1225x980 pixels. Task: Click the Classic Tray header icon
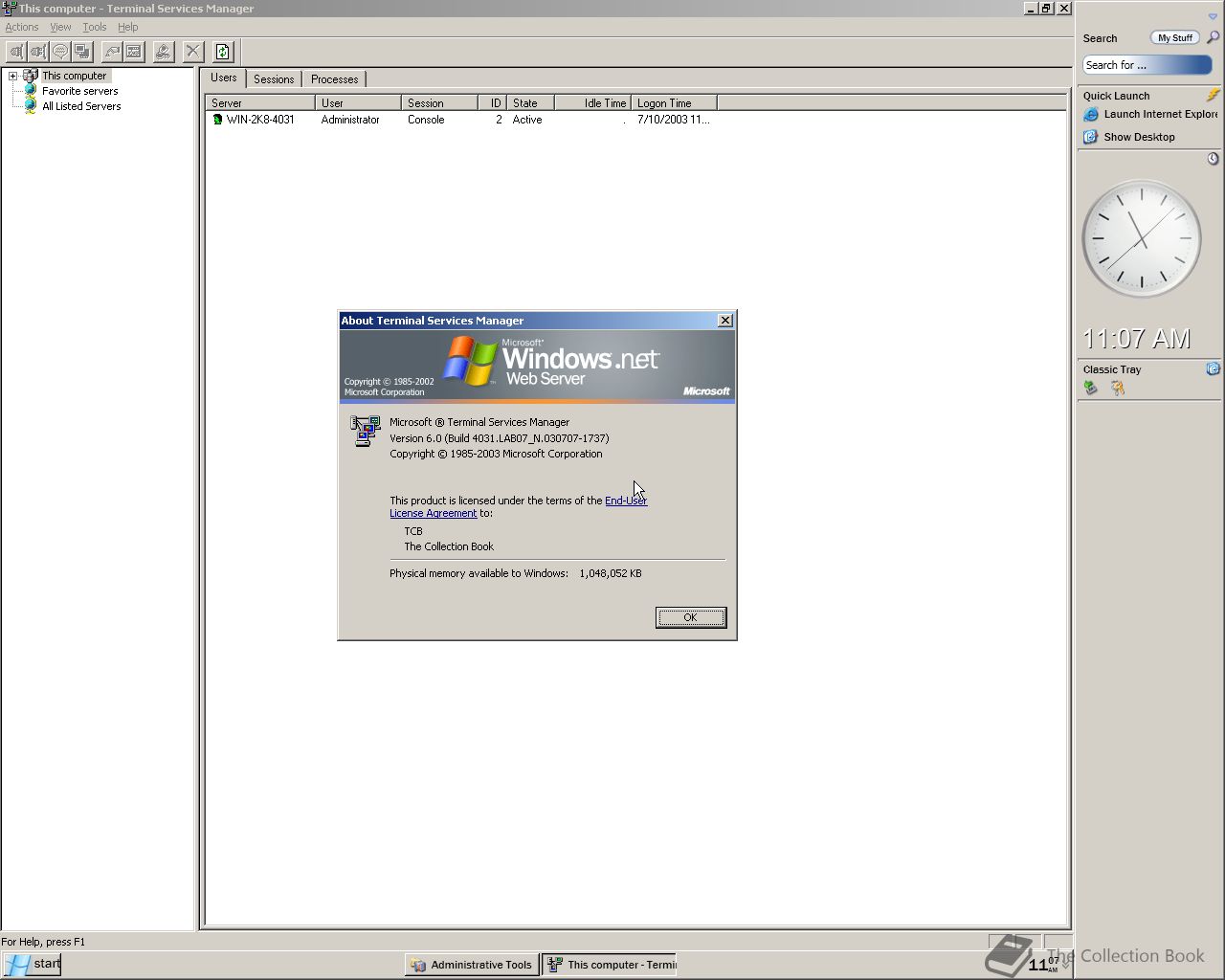point(1213,368)
